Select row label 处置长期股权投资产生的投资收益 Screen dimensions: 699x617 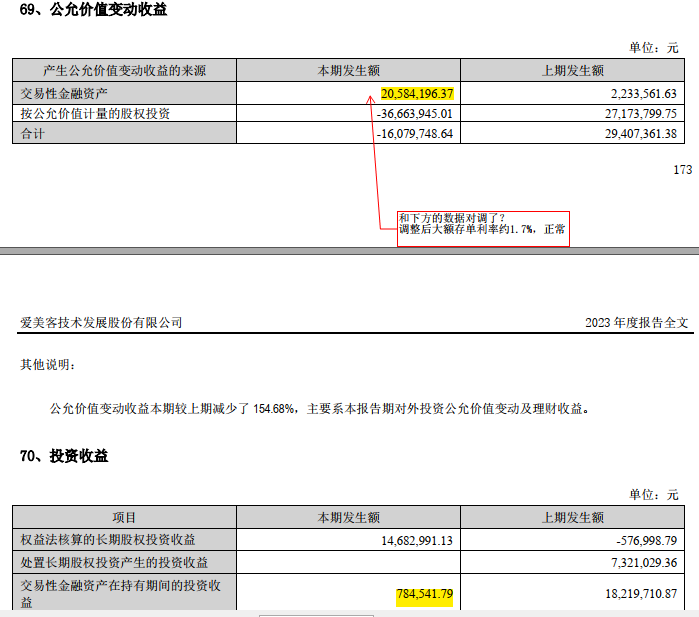[x=114, y=563]
